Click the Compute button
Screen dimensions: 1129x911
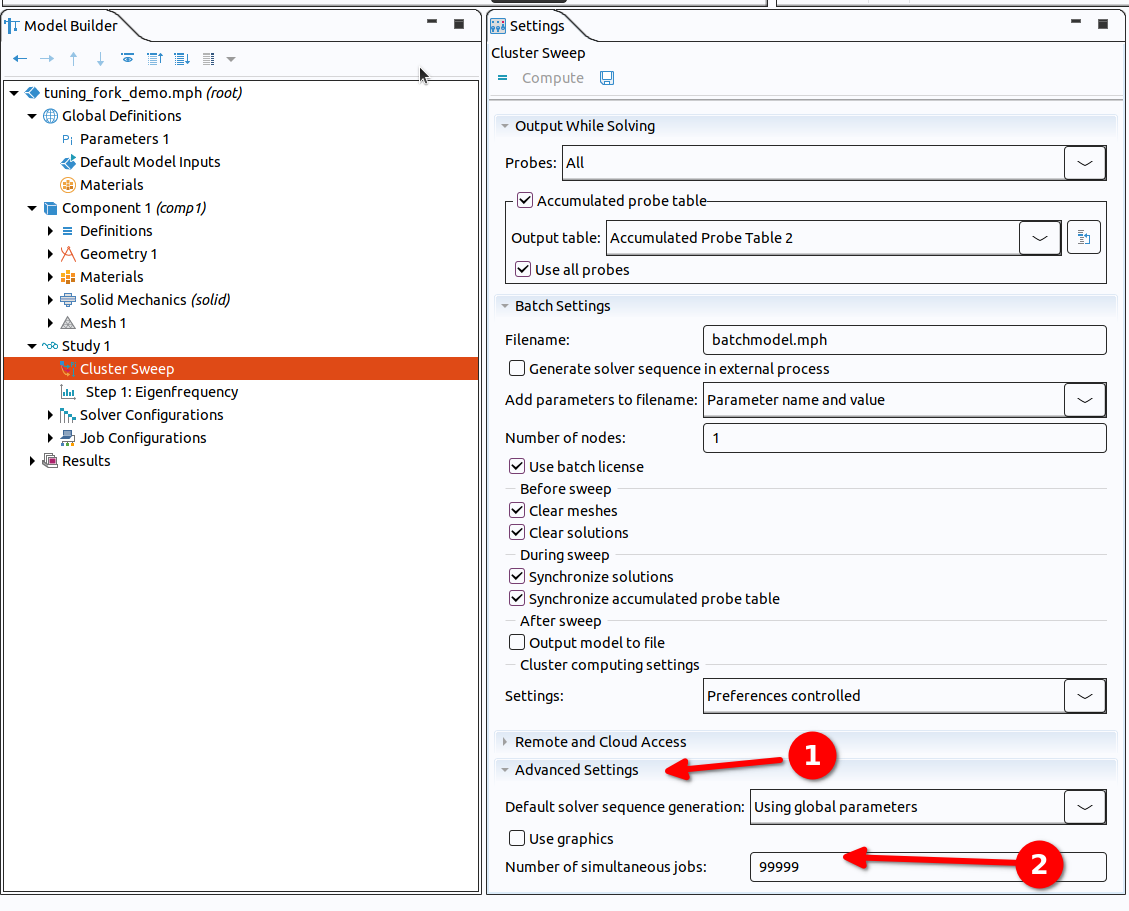(x=552, y=78)
